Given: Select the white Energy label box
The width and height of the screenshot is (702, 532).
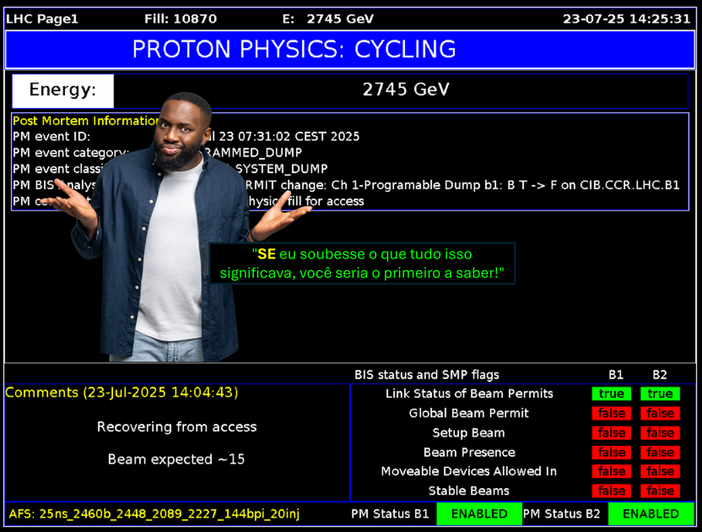Looking at the screenshot, I should coord(63,90).
